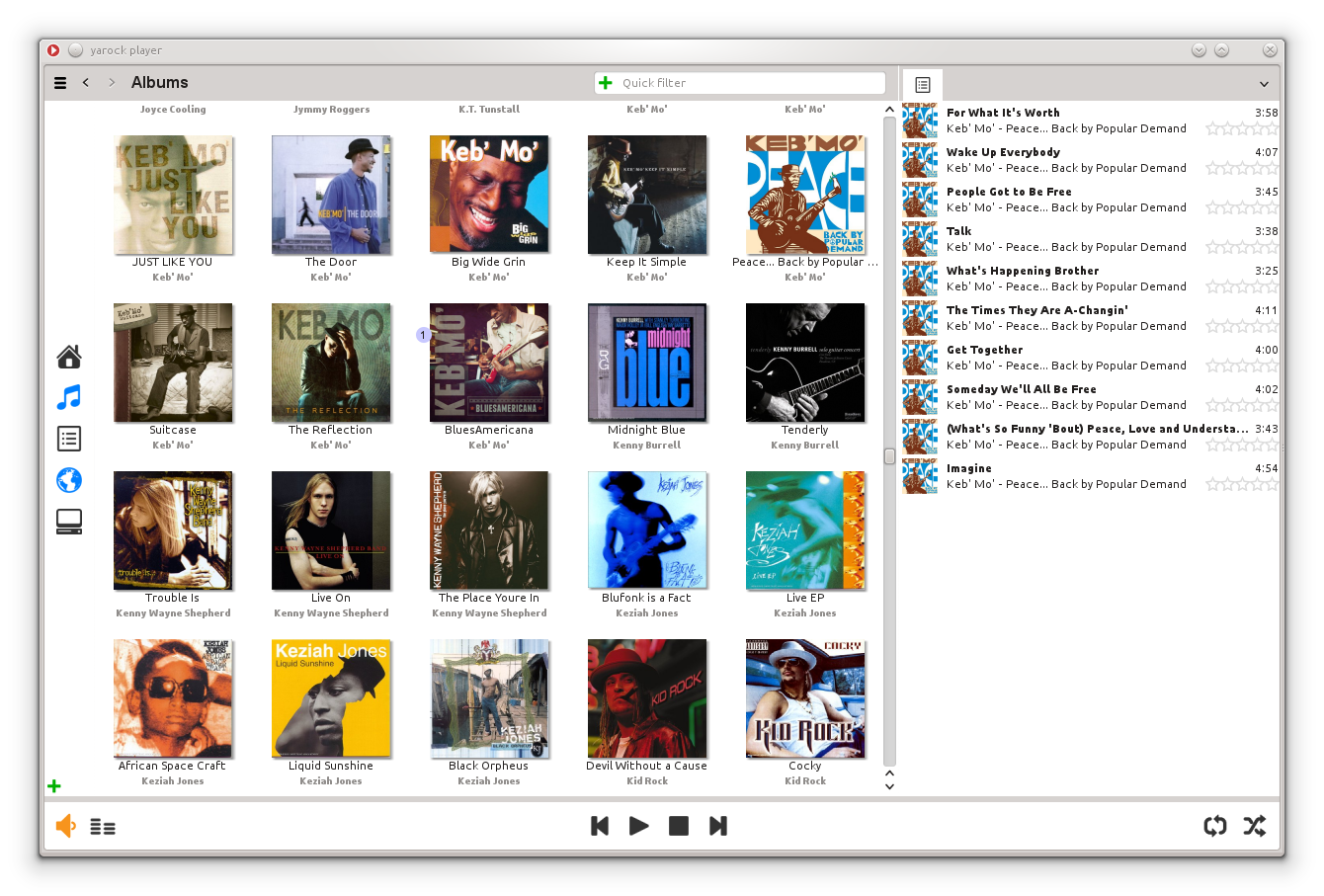Click the green plus in Quick filter
Image resolution: width=1324 pixels, height=896 pixels.
606,83
